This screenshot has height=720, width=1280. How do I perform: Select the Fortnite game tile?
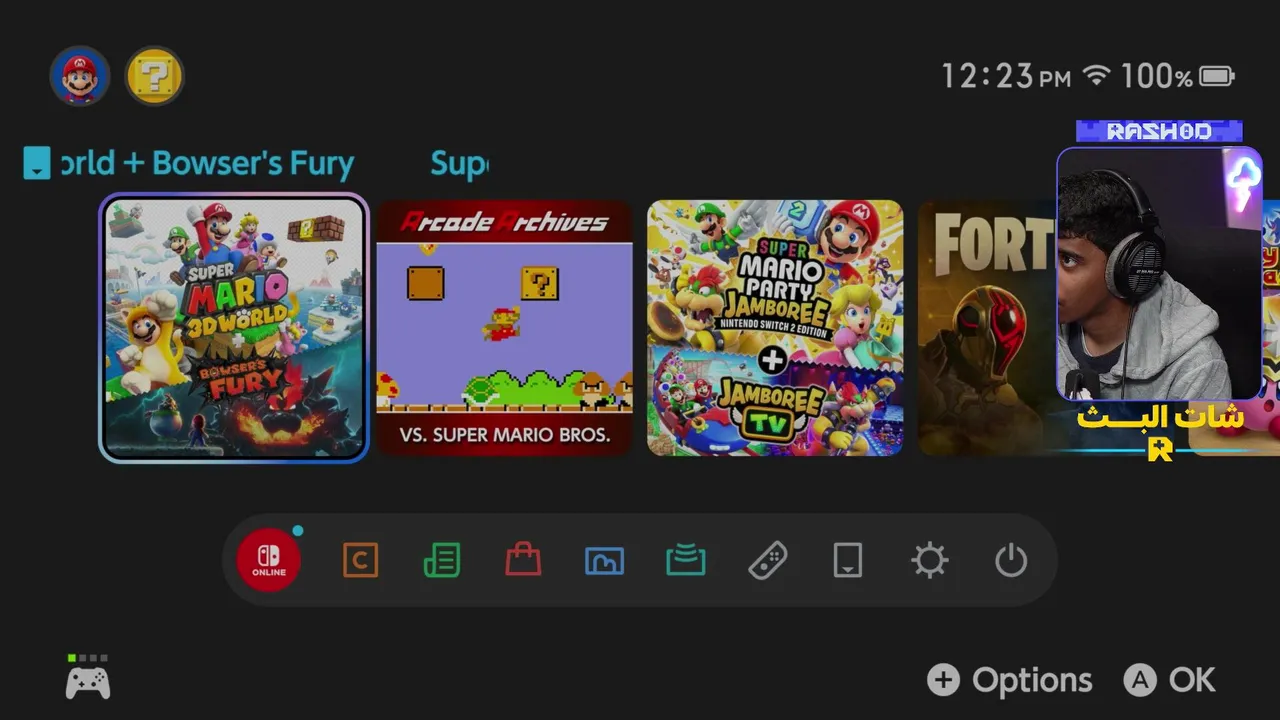pyautogui.click(x=988, y=328)
